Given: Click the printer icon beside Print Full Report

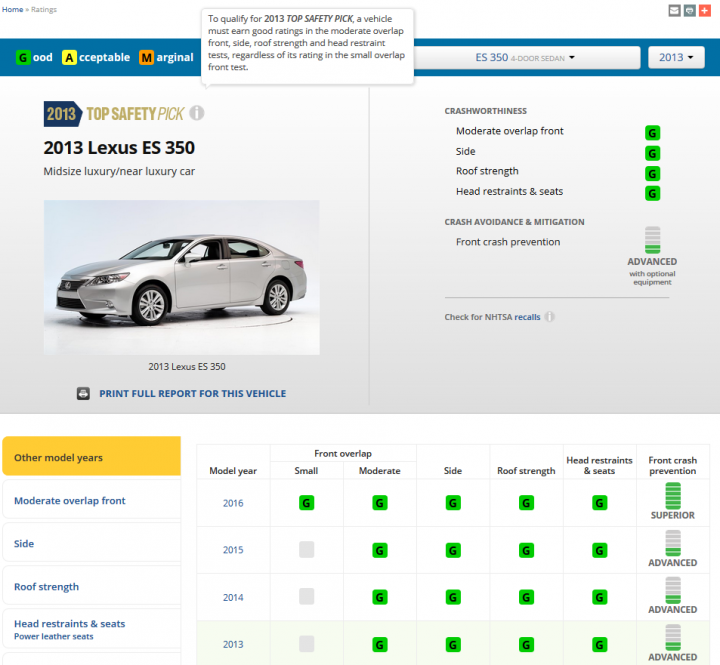Looking at the screenshot, I should pyautogui.click(x=83, y=394).
